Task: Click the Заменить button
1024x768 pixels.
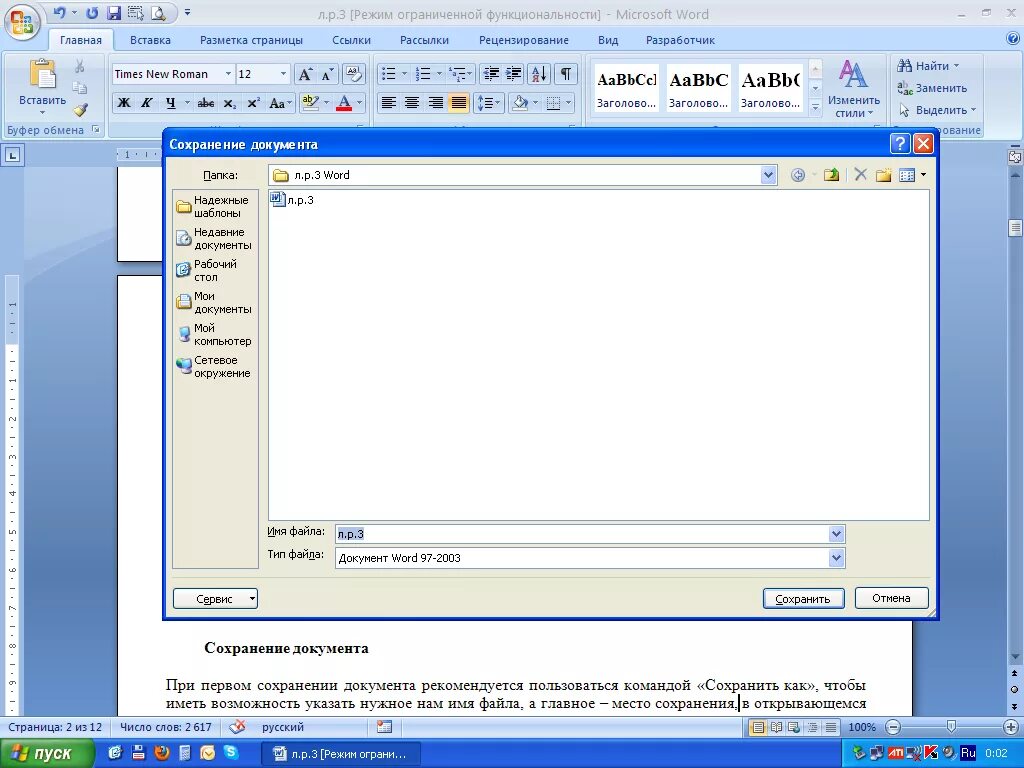Action: point(933,88)
